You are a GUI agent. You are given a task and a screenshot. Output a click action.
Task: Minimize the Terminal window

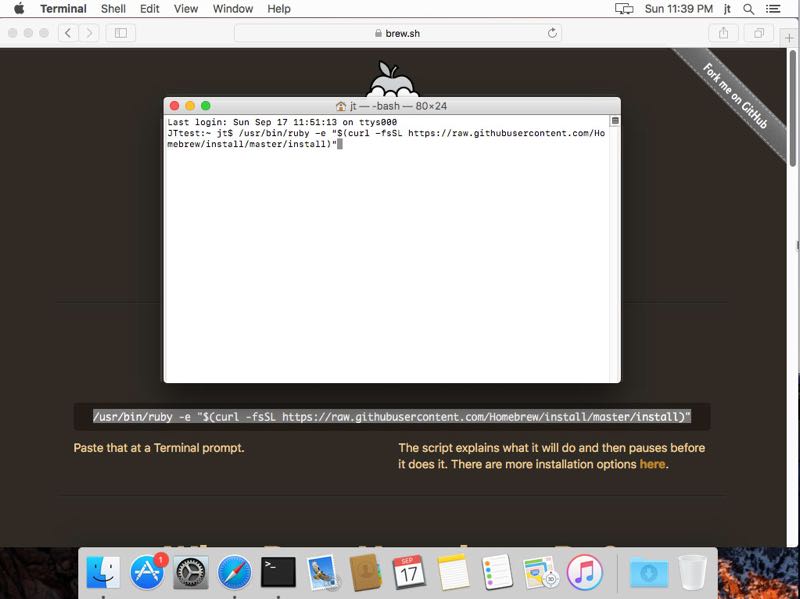pos(190,106)
